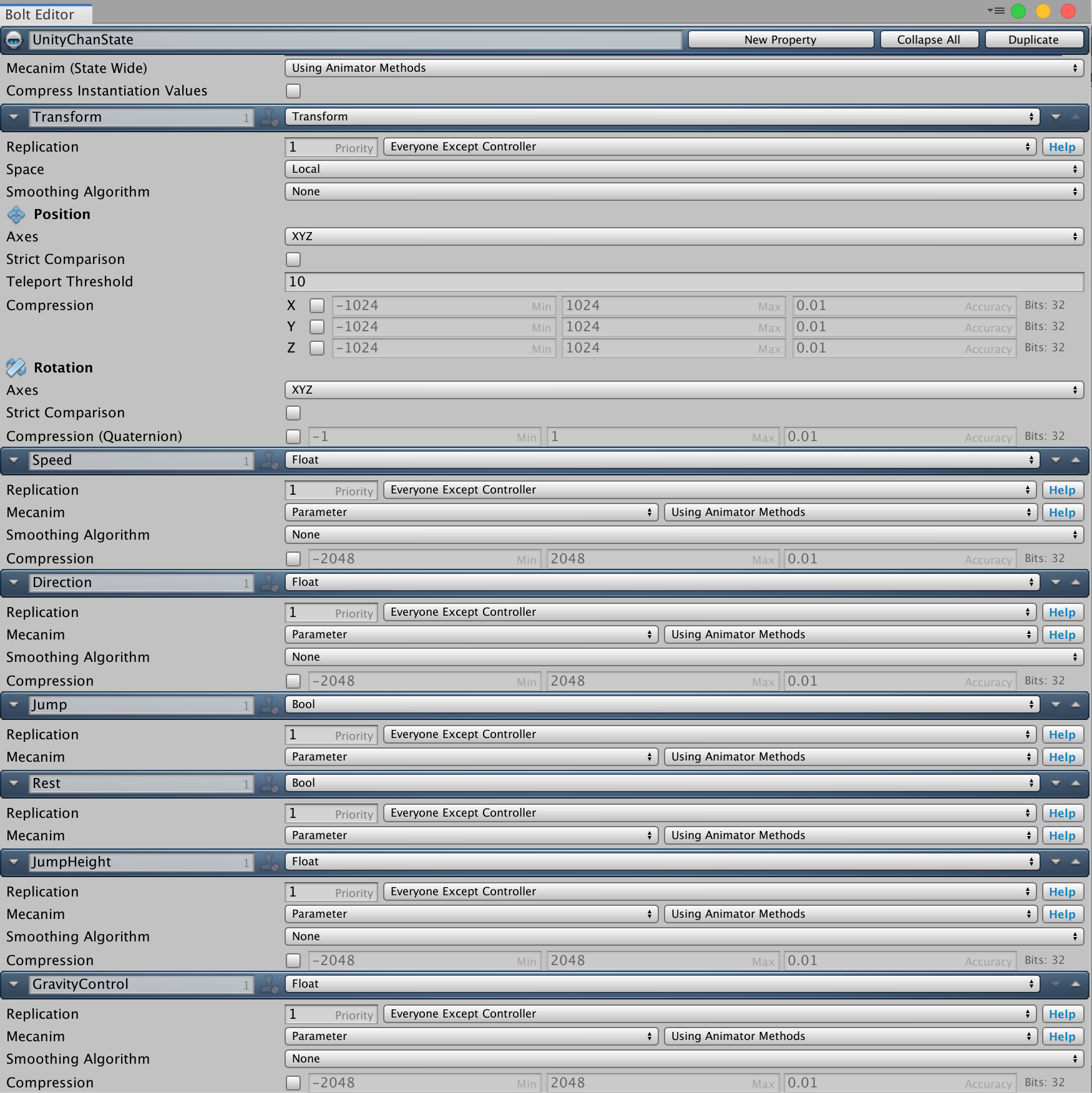
Task: Open Rotation Axes dropdown
Action: point(684,390)
